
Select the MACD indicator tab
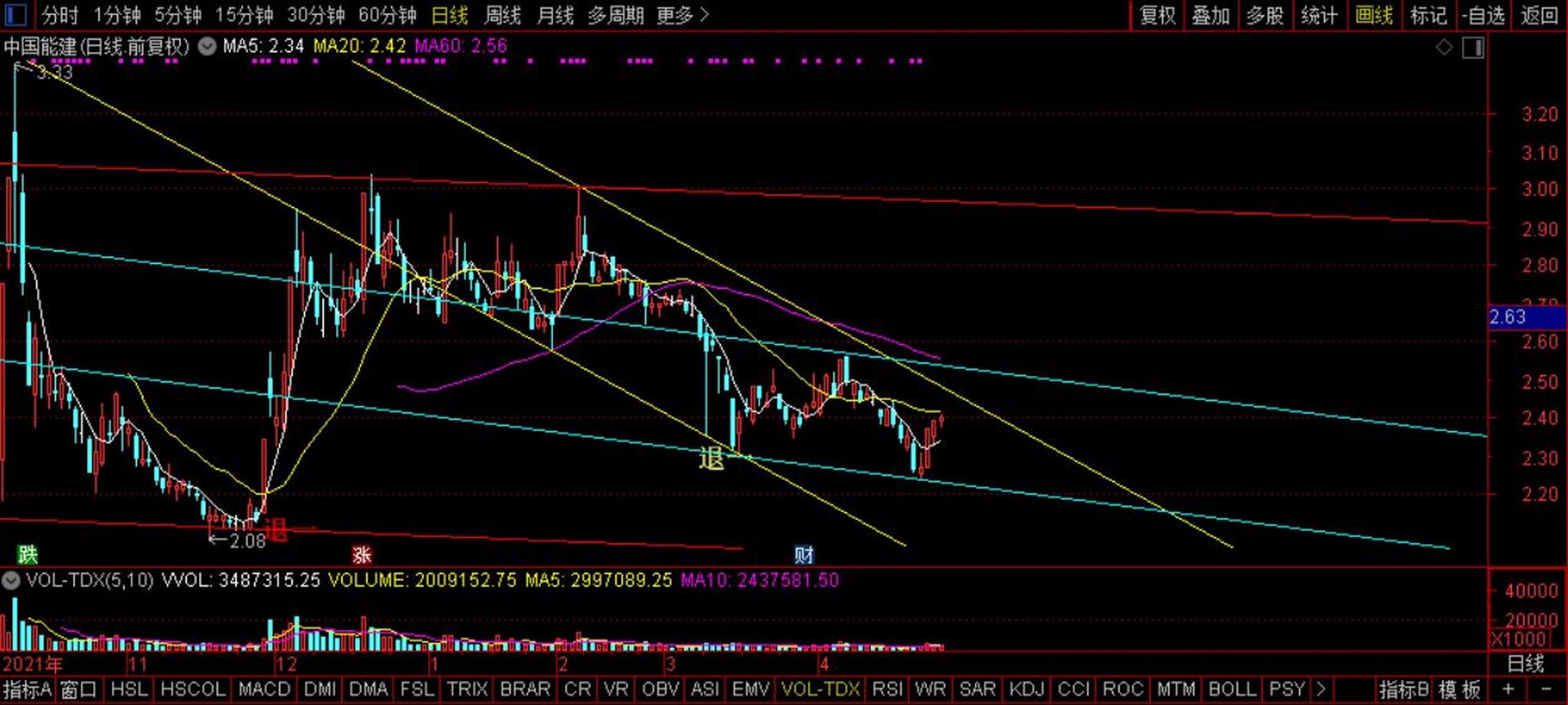point(264,689)
